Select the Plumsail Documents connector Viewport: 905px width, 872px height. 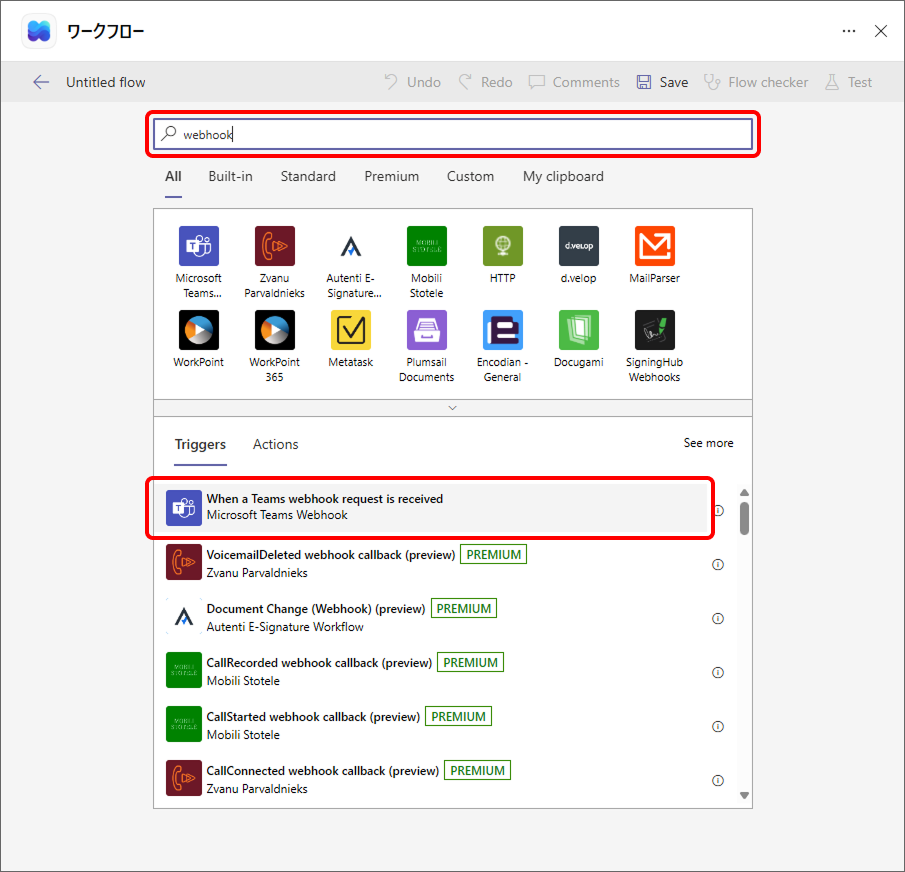point(427,330)
